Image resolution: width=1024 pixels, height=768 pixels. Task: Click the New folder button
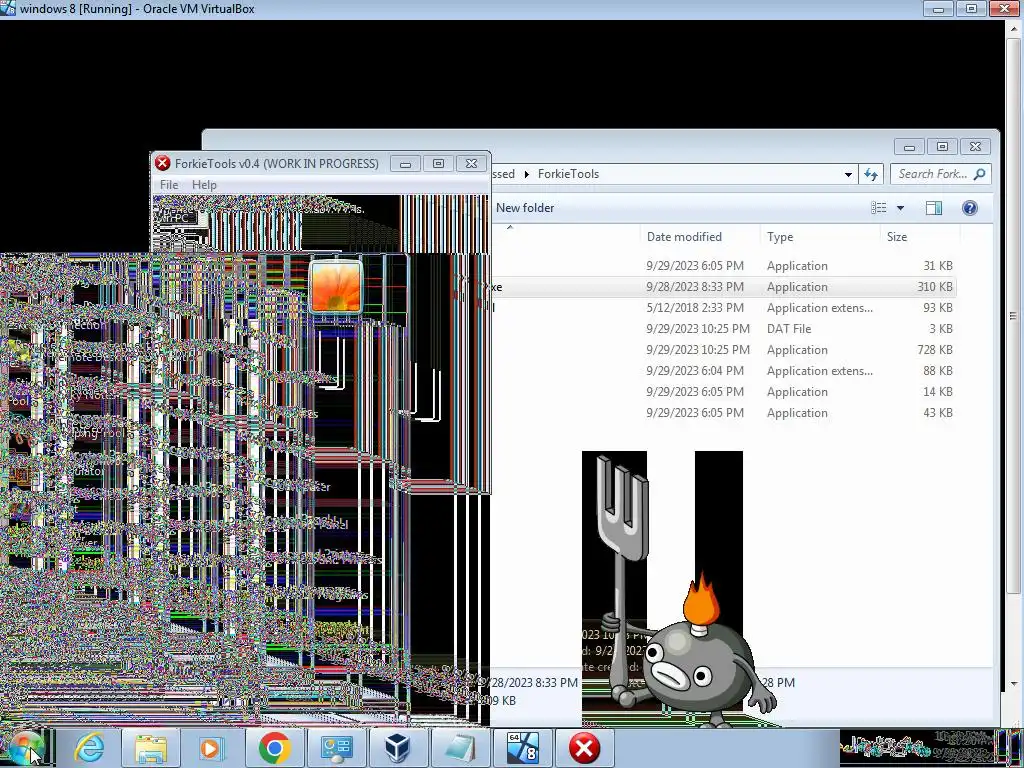point(525,208)
